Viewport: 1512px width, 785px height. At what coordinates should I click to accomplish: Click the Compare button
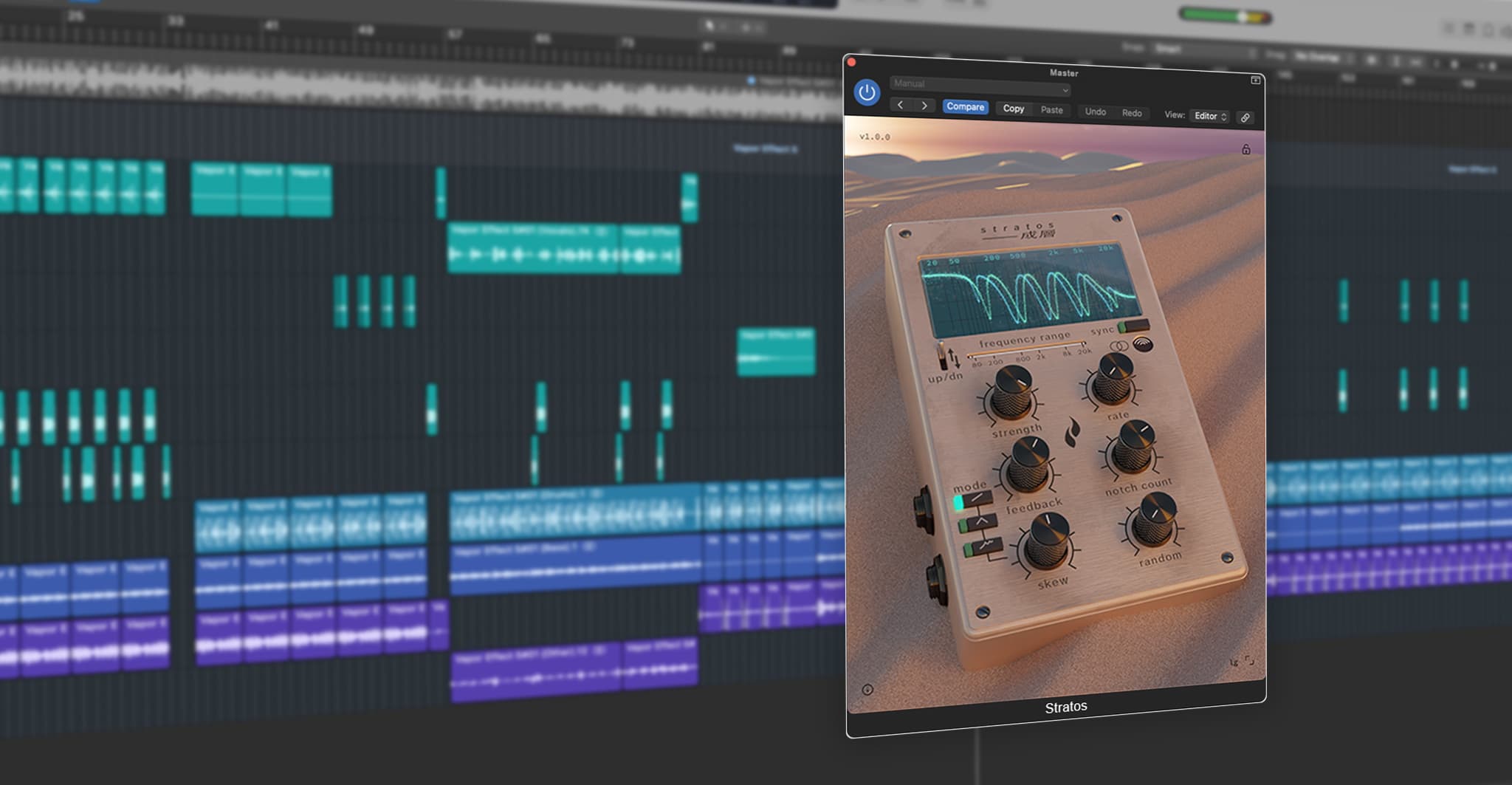966,107
